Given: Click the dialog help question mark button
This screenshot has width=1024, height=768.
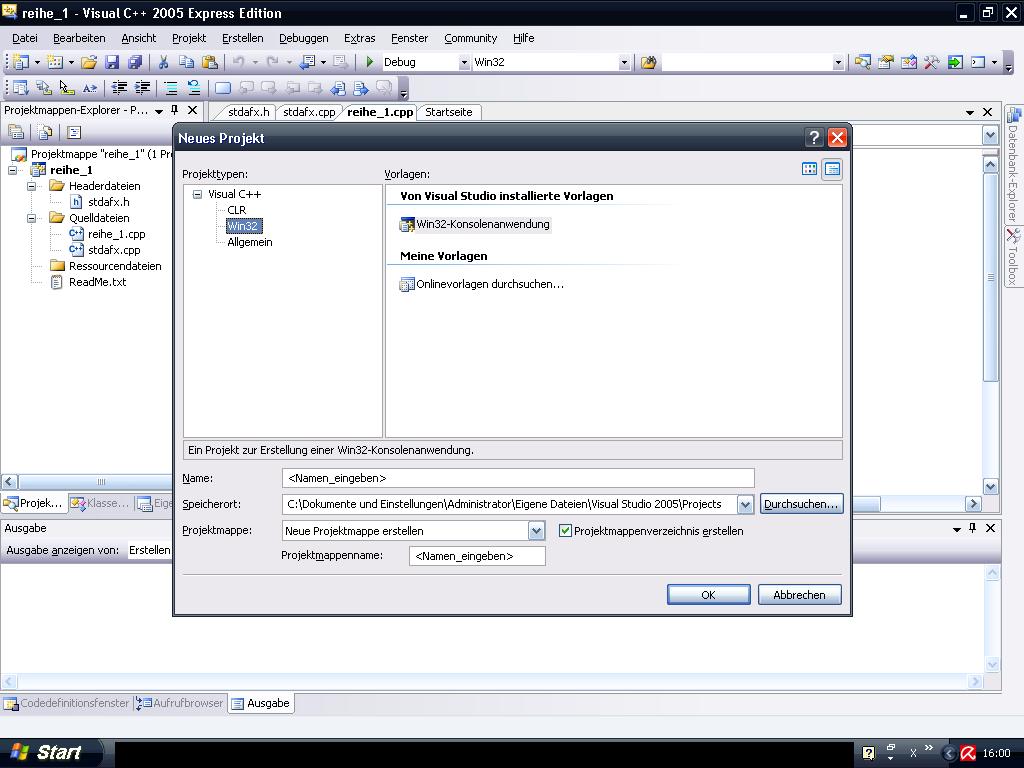Looking at the screenshot, I should pos(814,137).
